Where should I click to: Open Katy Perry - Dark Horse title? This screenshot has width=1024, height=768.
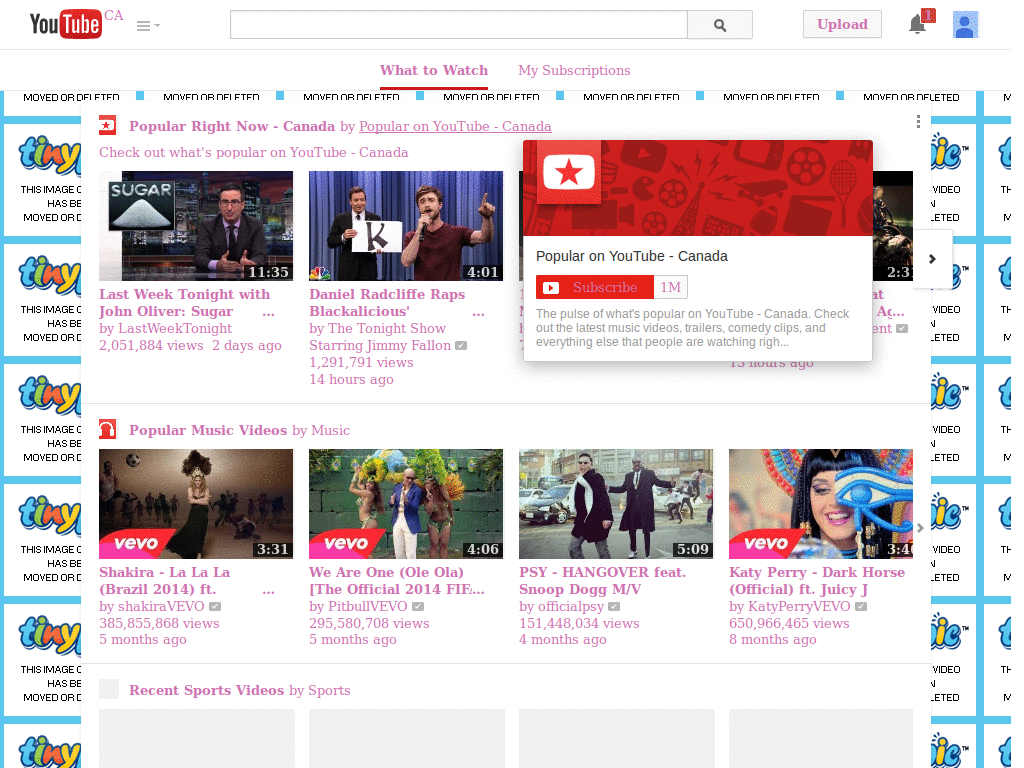pyautogui.click(x=817, y=581)
